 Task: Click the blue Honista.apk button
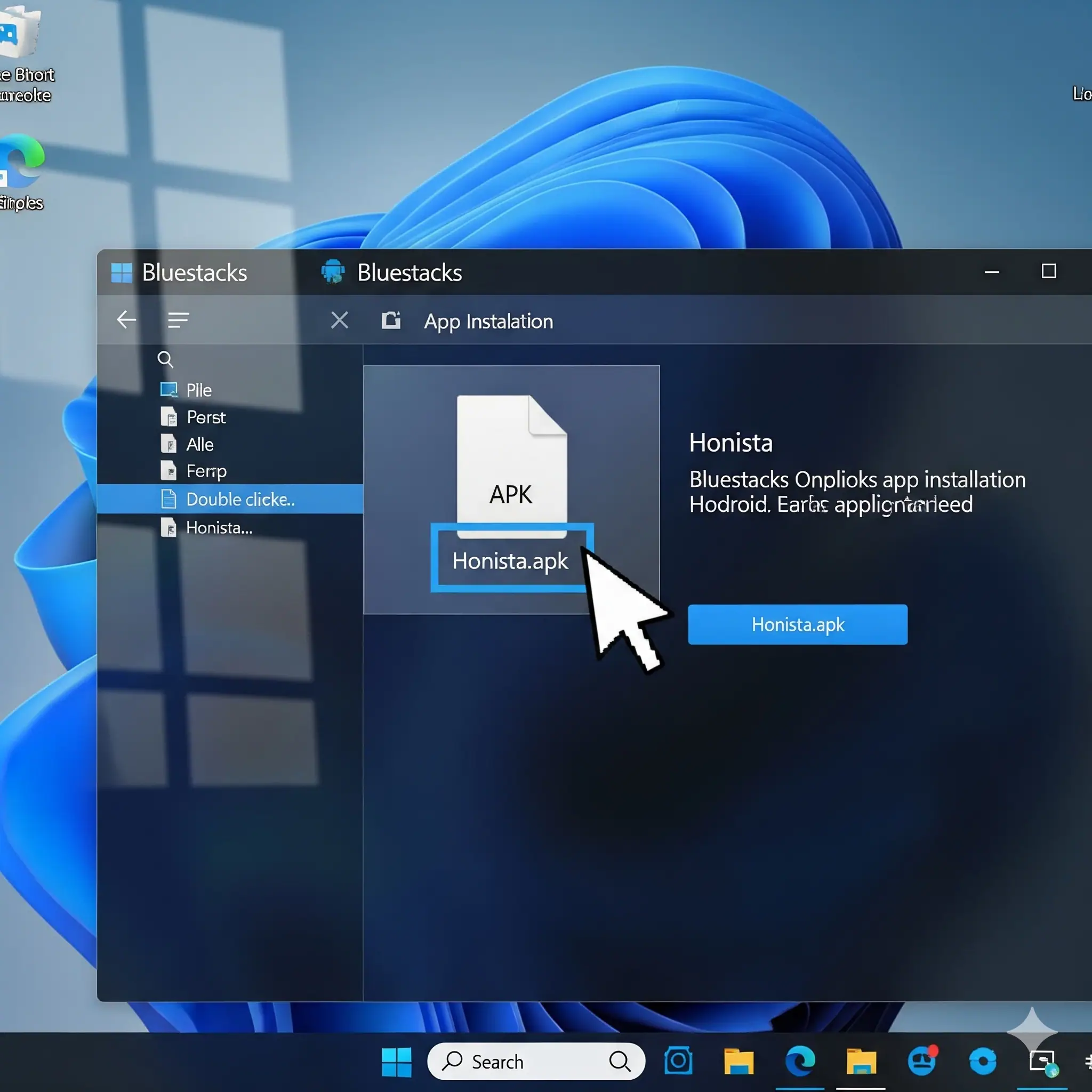click(798, 624)
